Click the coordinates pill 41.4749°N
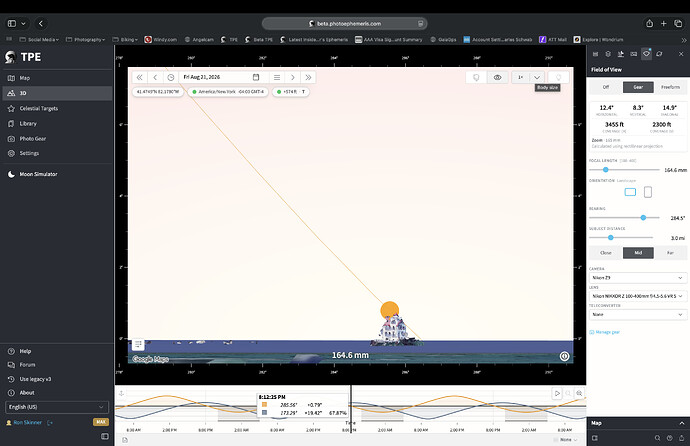 (x=158, y=92)
